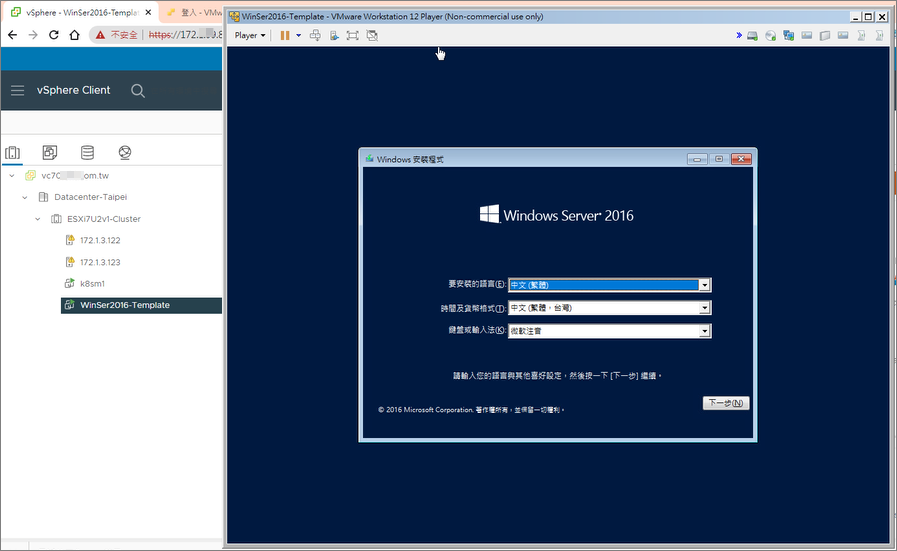Viewport: 897px width, 551px height.
Task: Click the hard disk device icon
Action: [752, 36]
